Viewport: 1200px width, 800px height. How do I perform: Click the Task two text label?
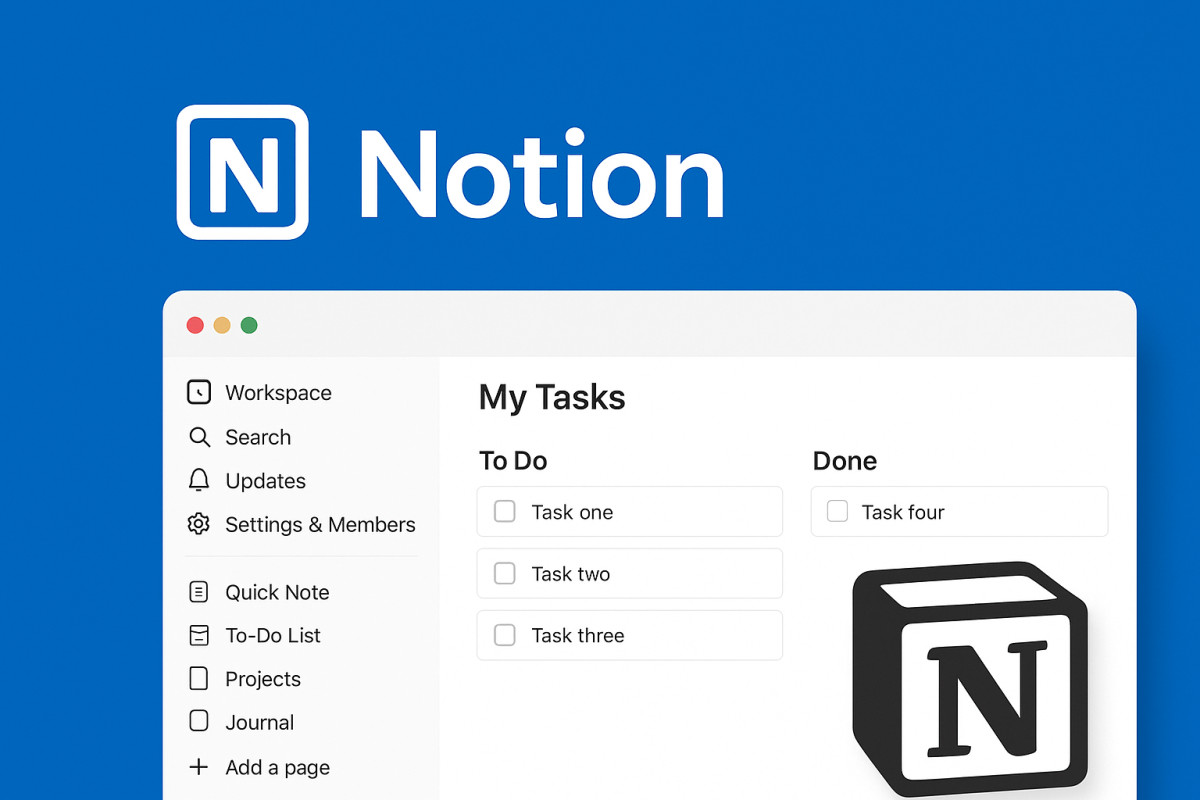click(570, 574)
